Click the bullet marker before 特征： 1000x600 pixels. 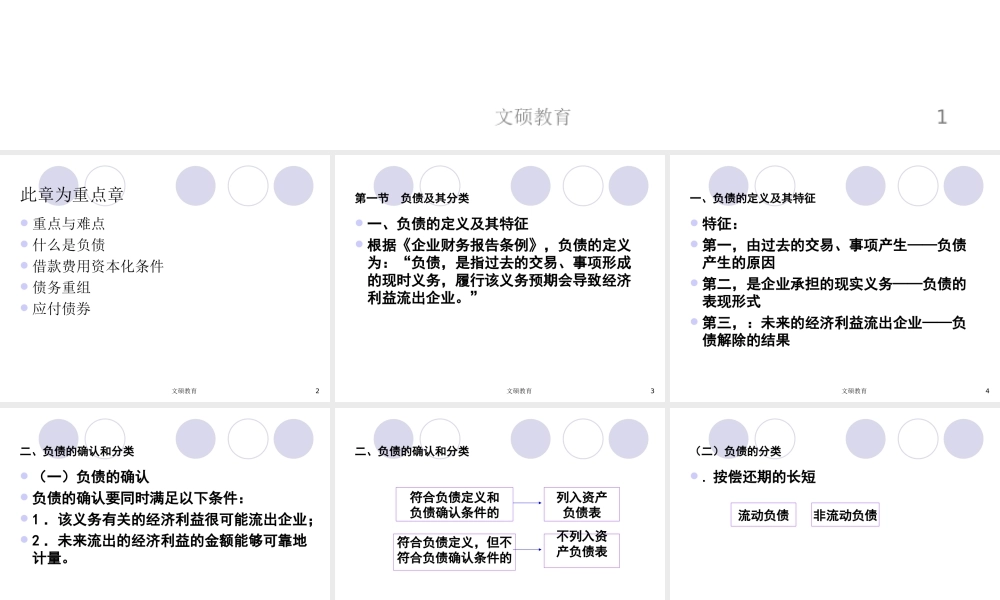[692, 224]
